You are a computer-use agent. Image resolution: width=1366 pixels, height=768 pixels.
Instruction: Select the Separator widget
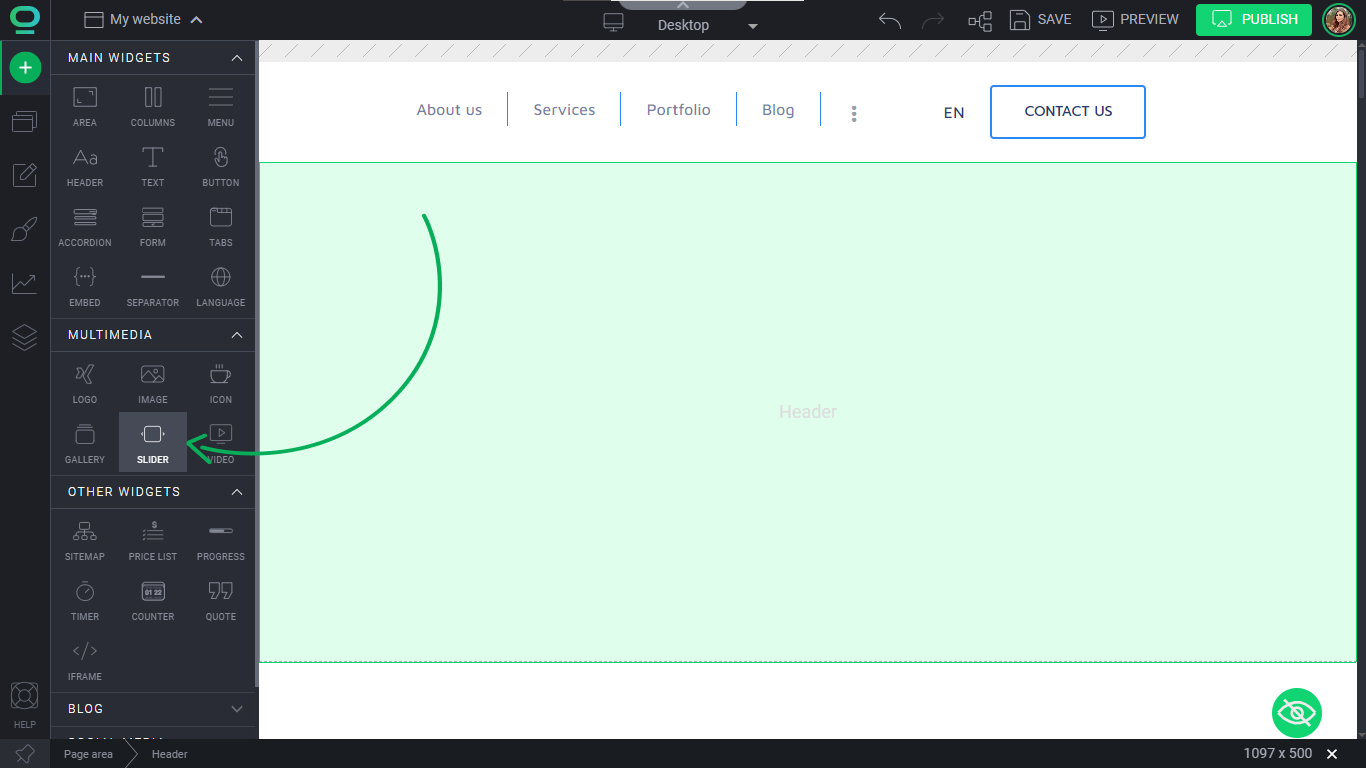click(x=153, y=286)
